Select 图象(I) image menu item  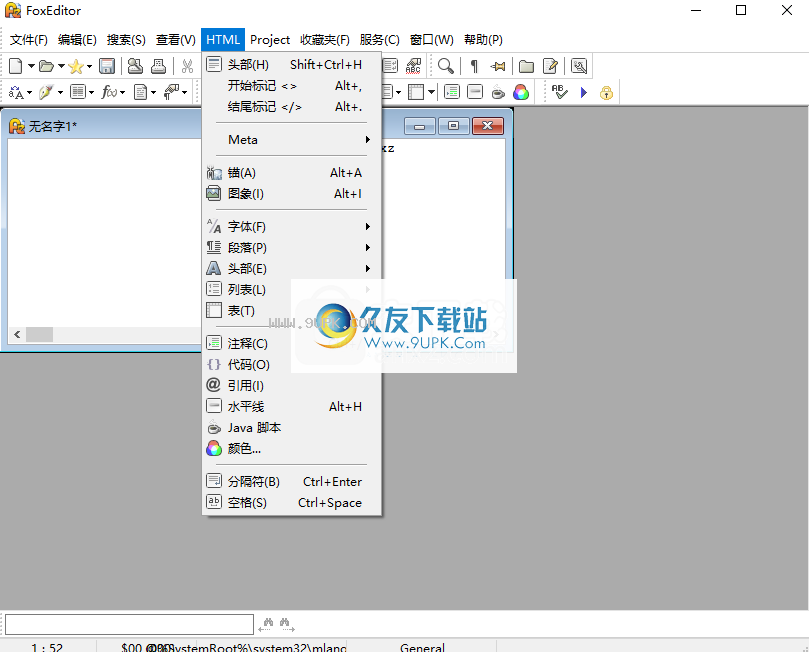coord(292,194)
